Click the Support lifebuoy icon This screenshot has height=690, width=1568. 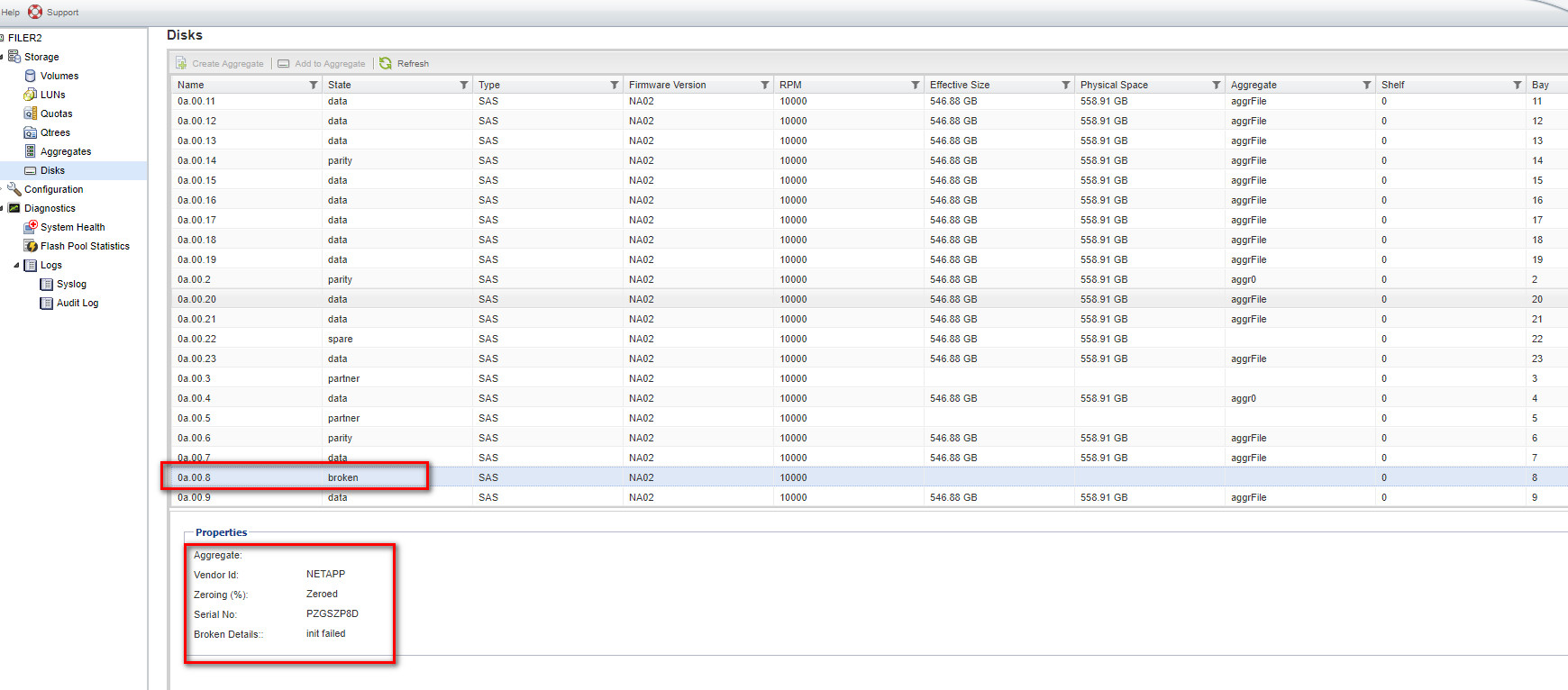(35, 12)
